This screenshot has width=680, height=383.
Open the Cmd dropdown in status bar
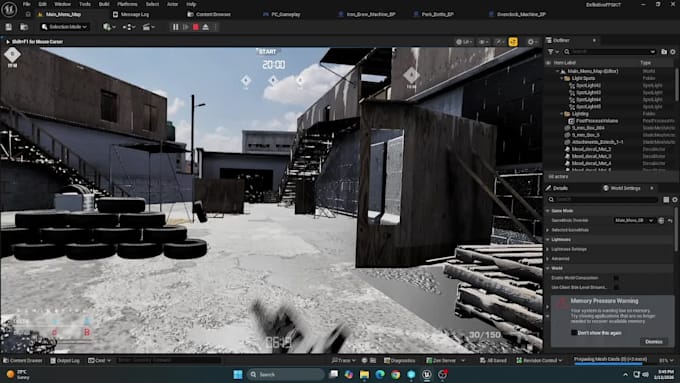99,360
